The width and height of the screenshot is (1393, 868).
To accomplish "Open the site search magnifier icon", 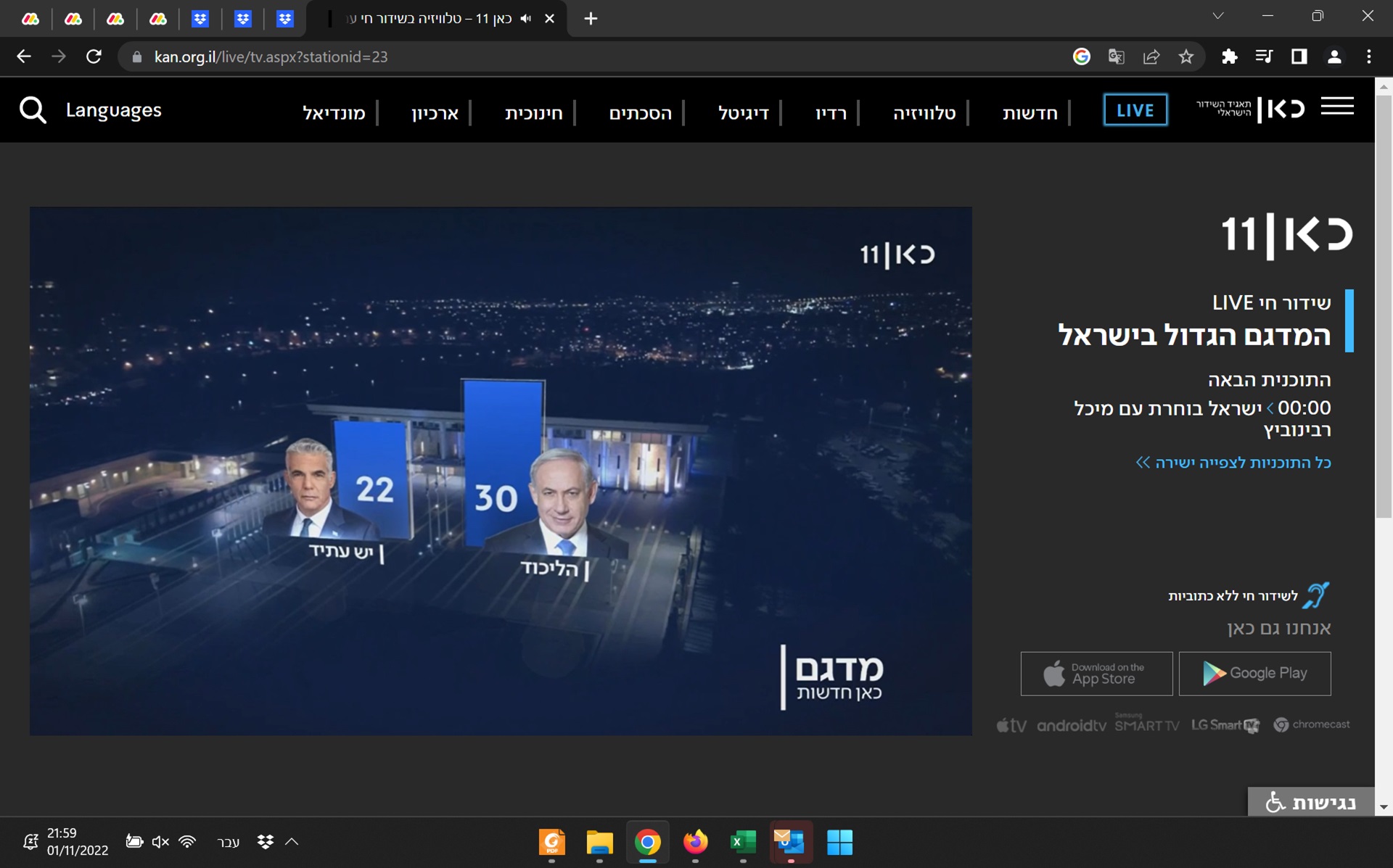I will point(33,110).
